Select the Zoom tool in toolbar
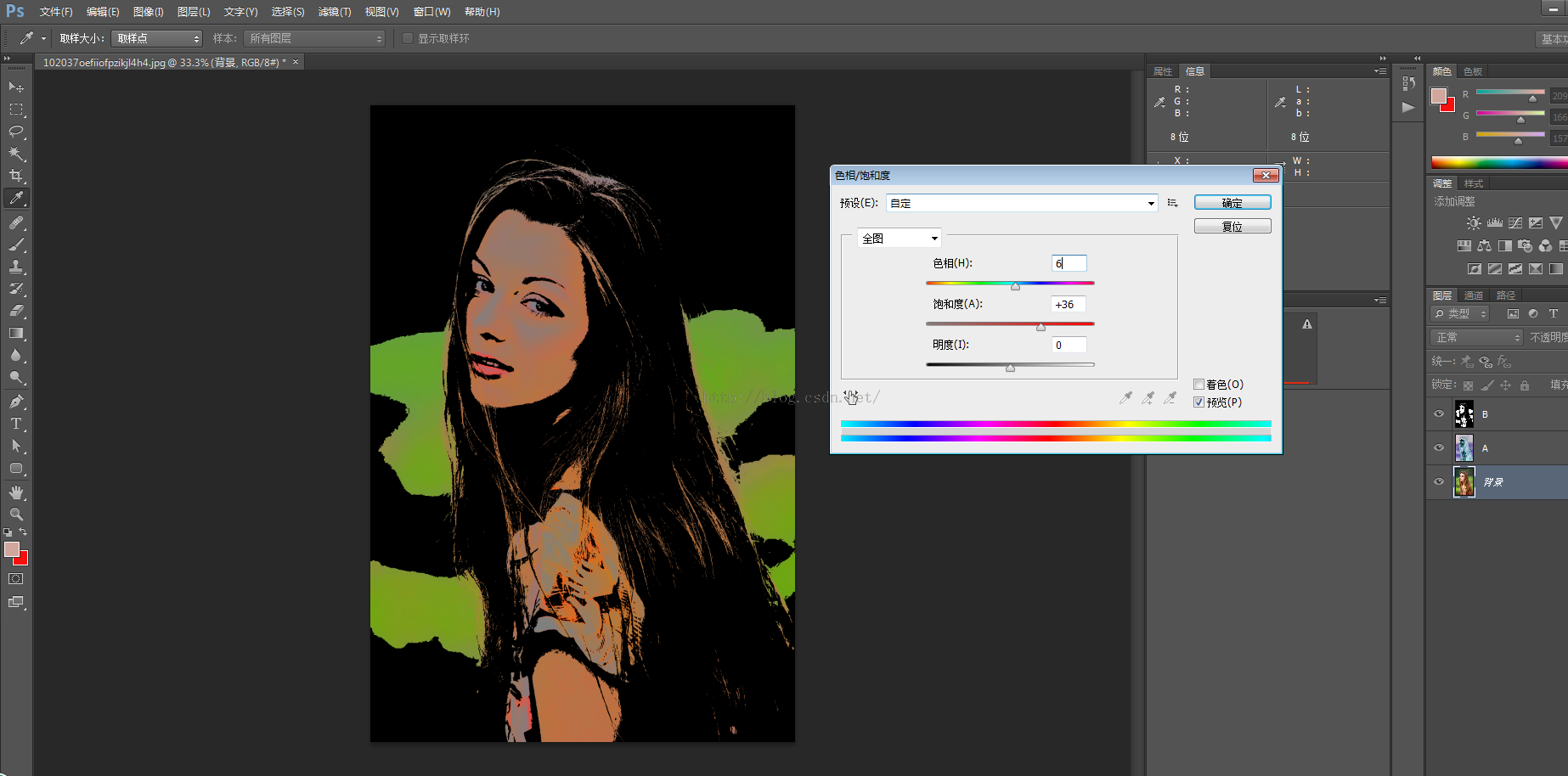The height and width of the screenshot is (776, 1568). [16, 515]
